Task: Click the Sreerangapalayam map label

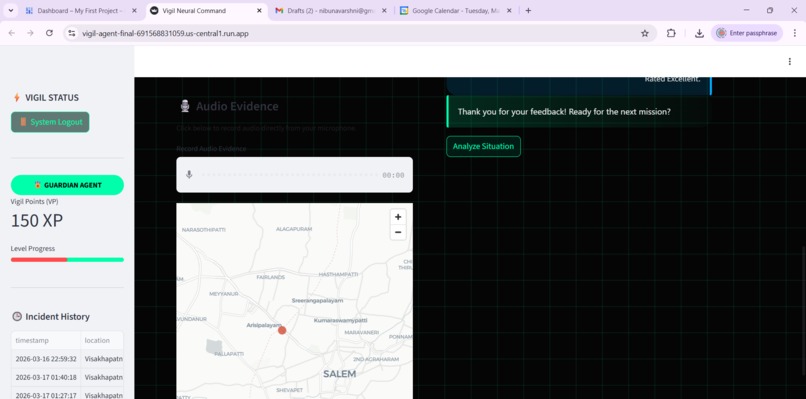Action: [x=317, y=300]
